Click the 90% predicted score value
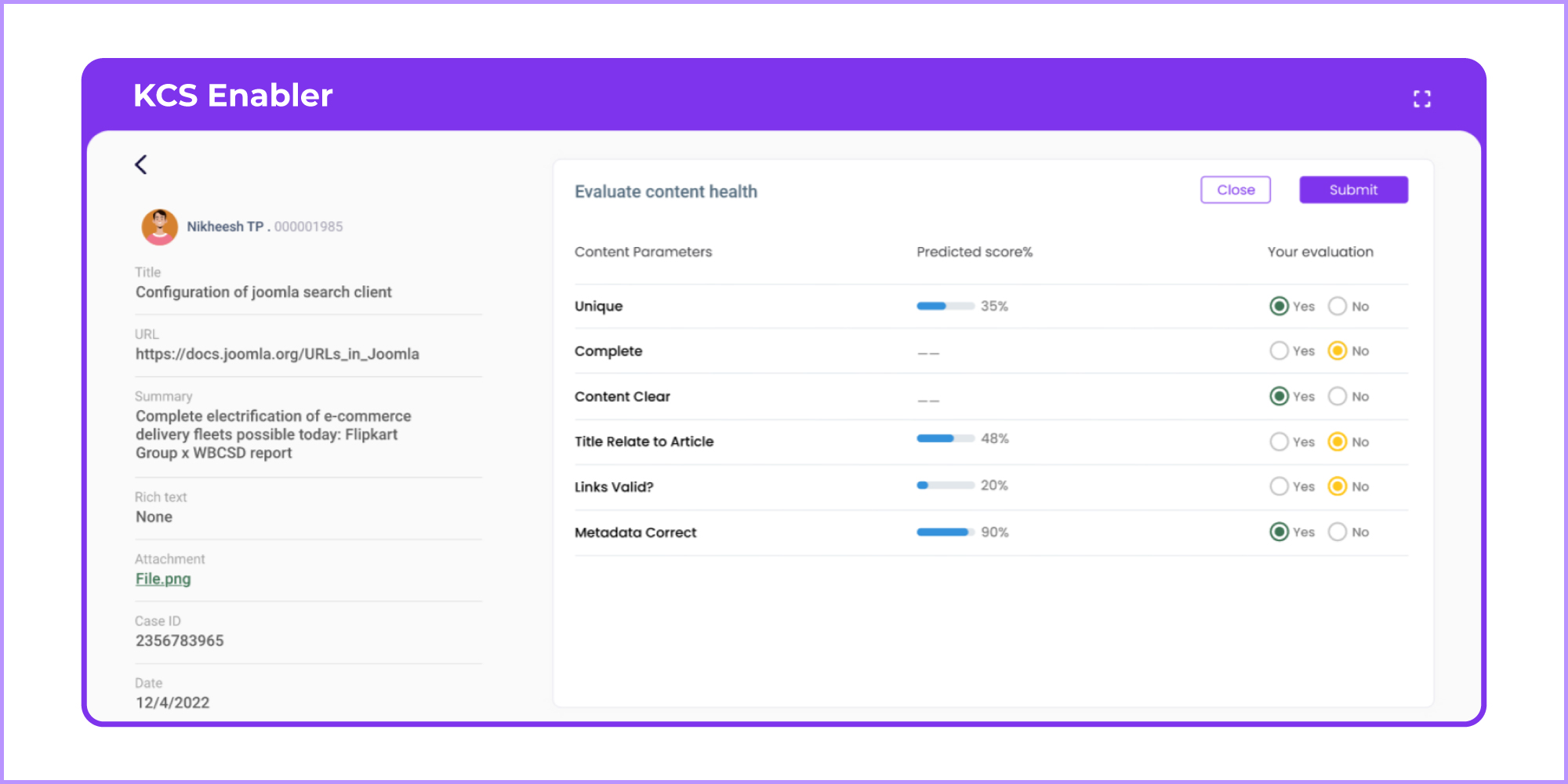 click(994, 532)
